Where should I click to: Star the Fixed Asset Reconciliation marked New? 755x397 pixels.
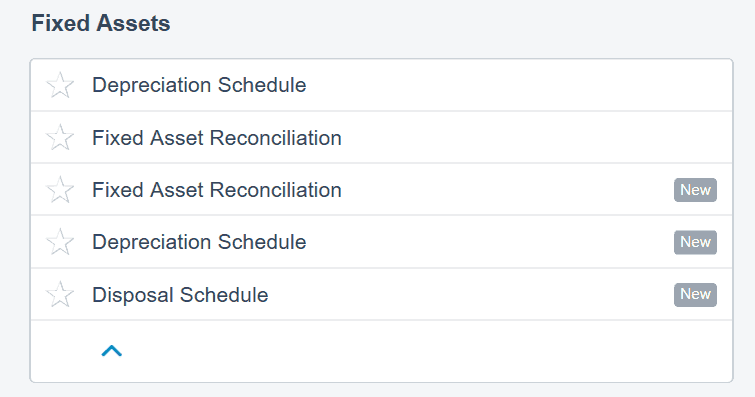pyautogui.click(x=60, y=189)
